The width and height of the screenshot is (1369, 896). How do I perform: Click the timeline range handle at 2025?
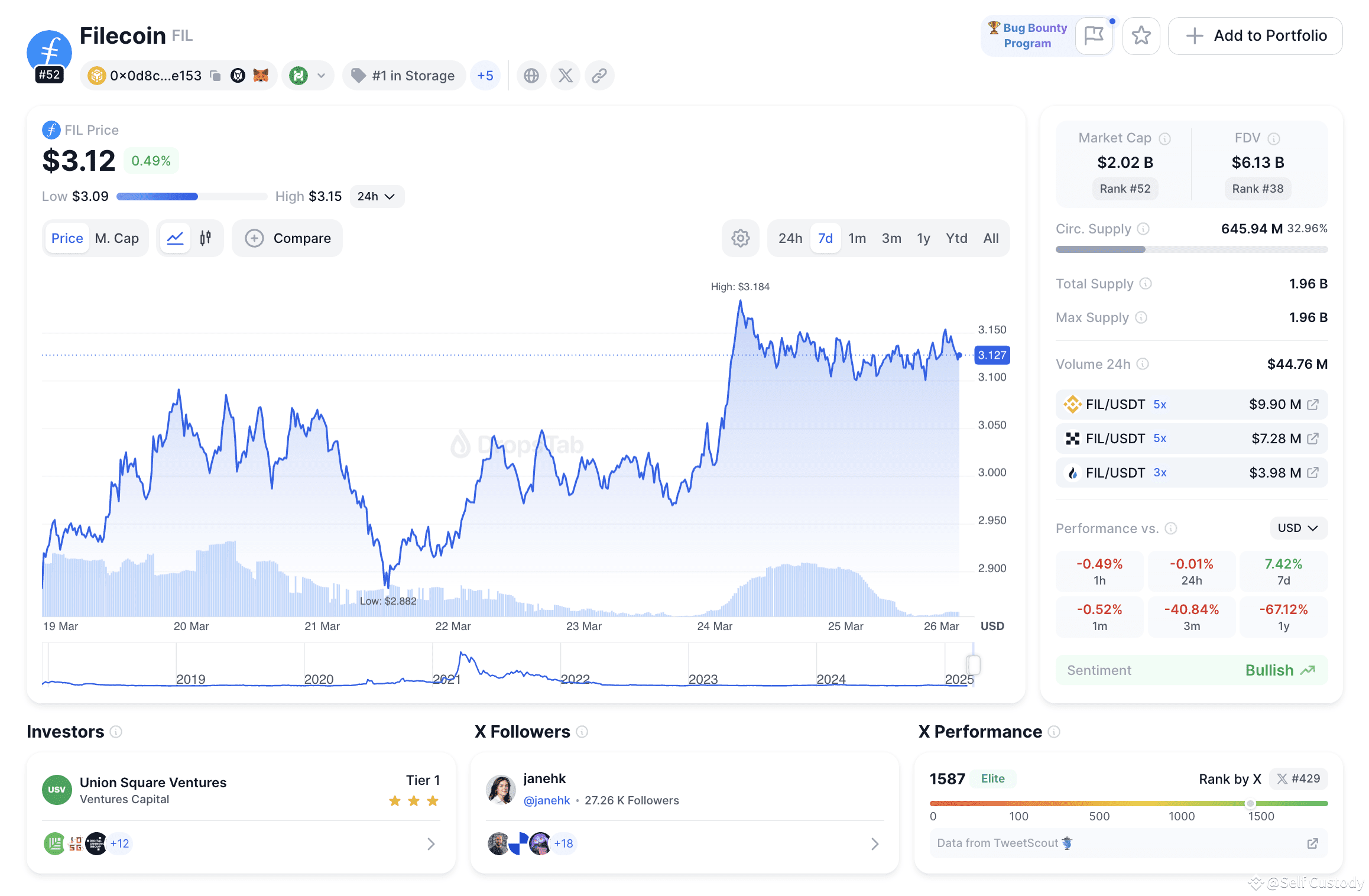click(974, 665)
